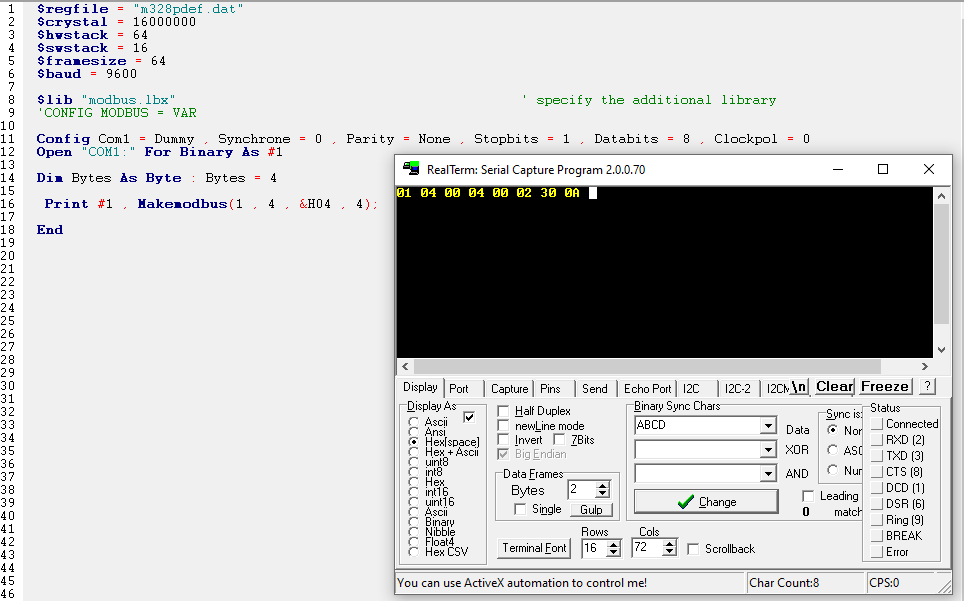Click the Terminal Font button
The height and width of the screenshot is (601, 964).
tap(535, 548)
